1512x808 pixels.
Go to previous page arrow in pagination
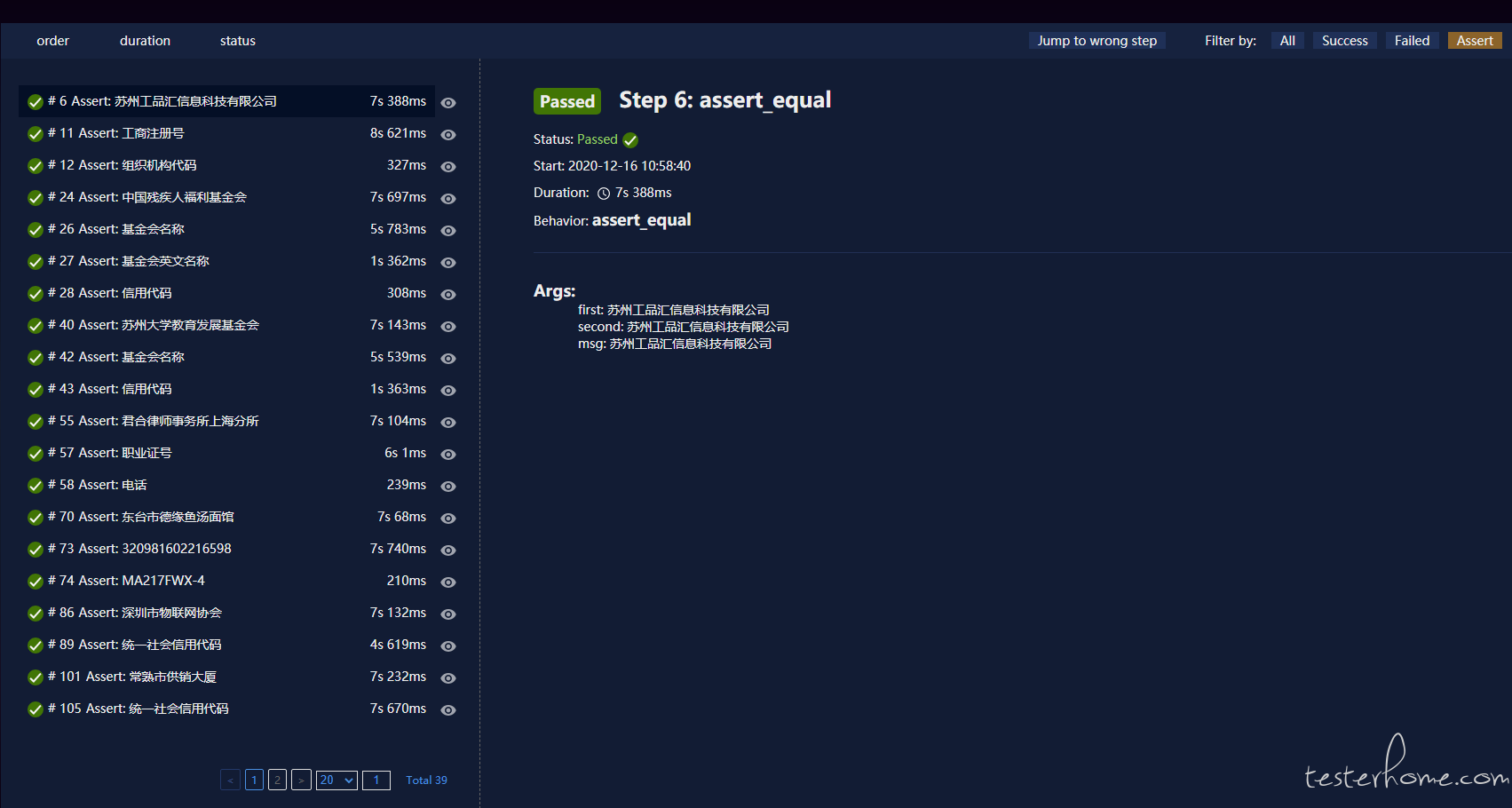click(x=230, y=780)
